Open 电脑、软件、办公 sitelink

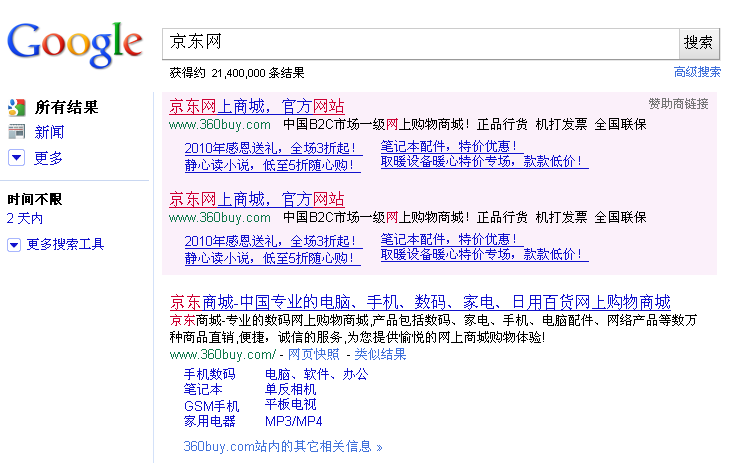pyautogui.click(x=316, y=374)
